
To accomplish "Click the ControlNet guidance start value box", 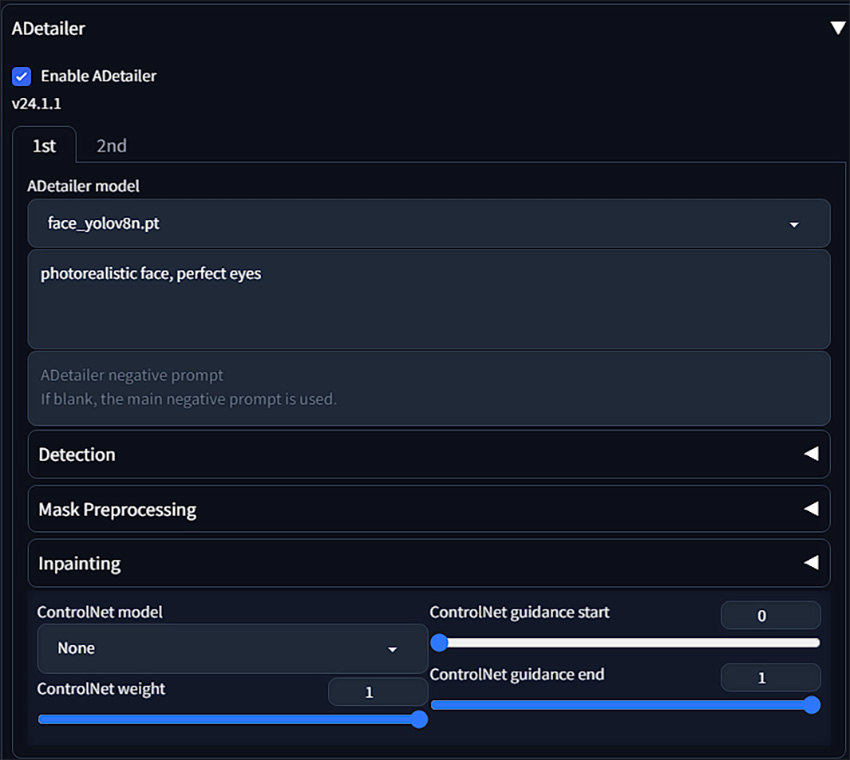I will point(770,615).
